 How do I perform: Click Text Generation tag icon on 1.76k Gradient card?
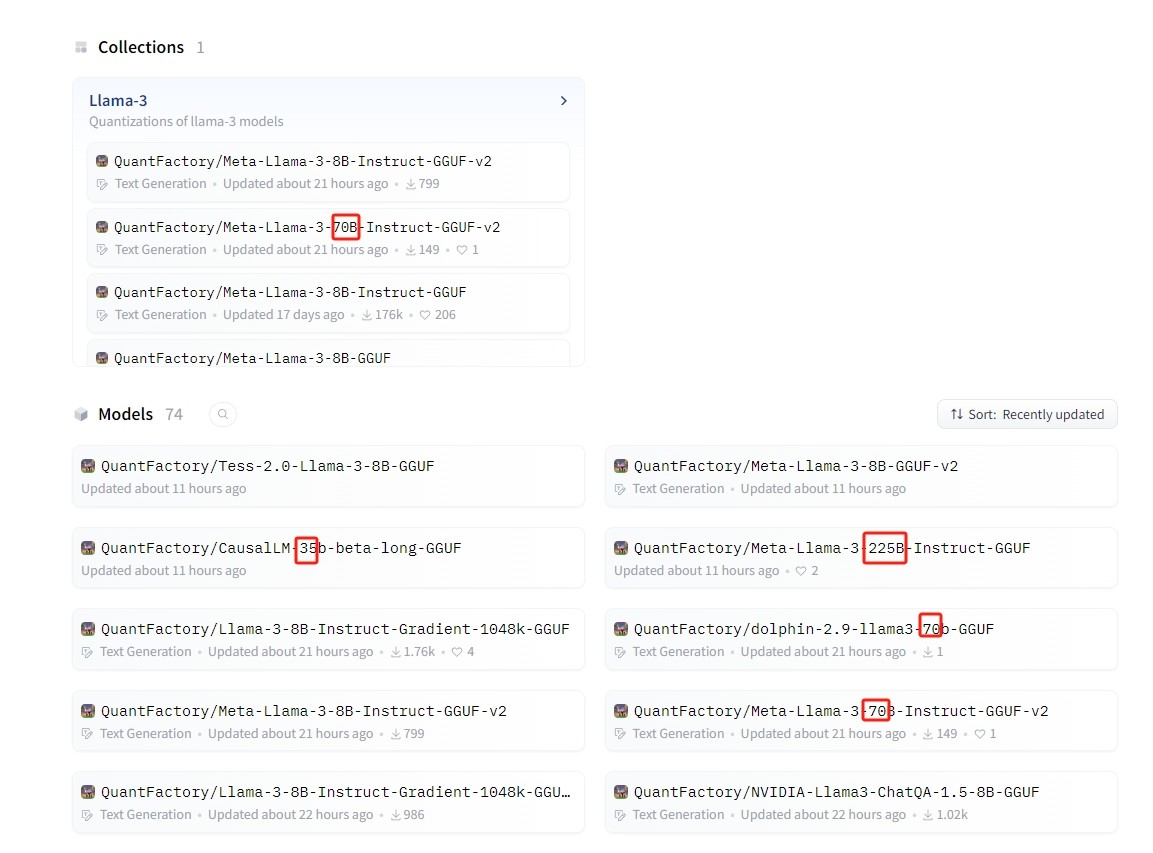88,652
